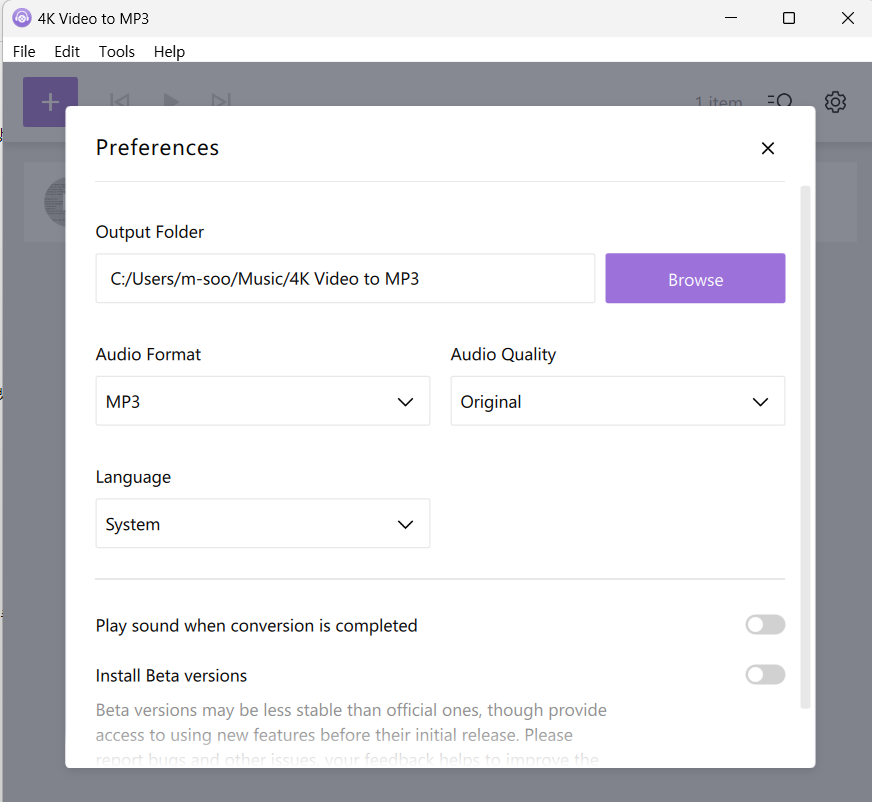
Task: Click the 'Language' label
Action: pos(133,477)
